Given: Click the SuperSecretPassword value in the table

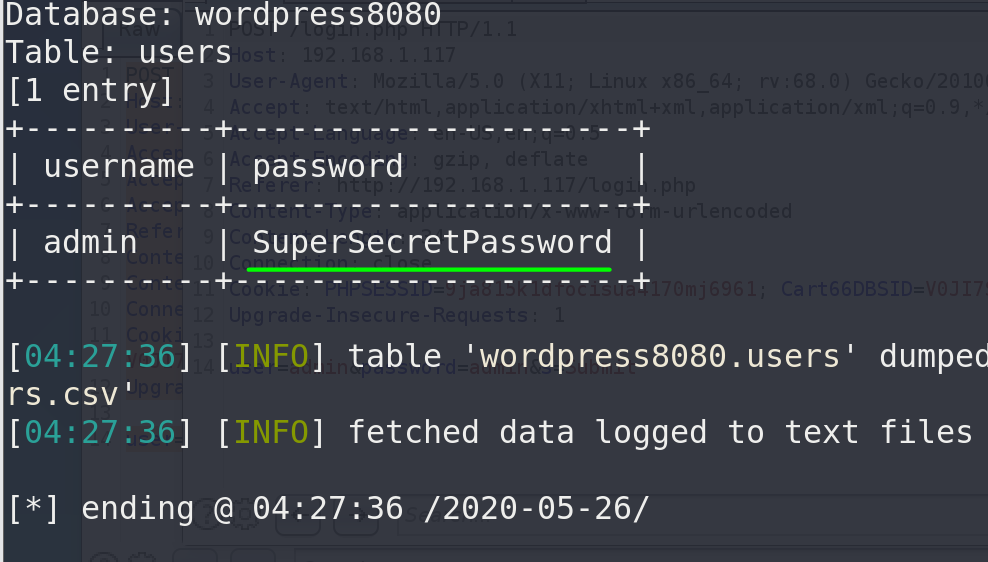Looking at the screenshot, I should pyautogui.click(x=431, y=243).
